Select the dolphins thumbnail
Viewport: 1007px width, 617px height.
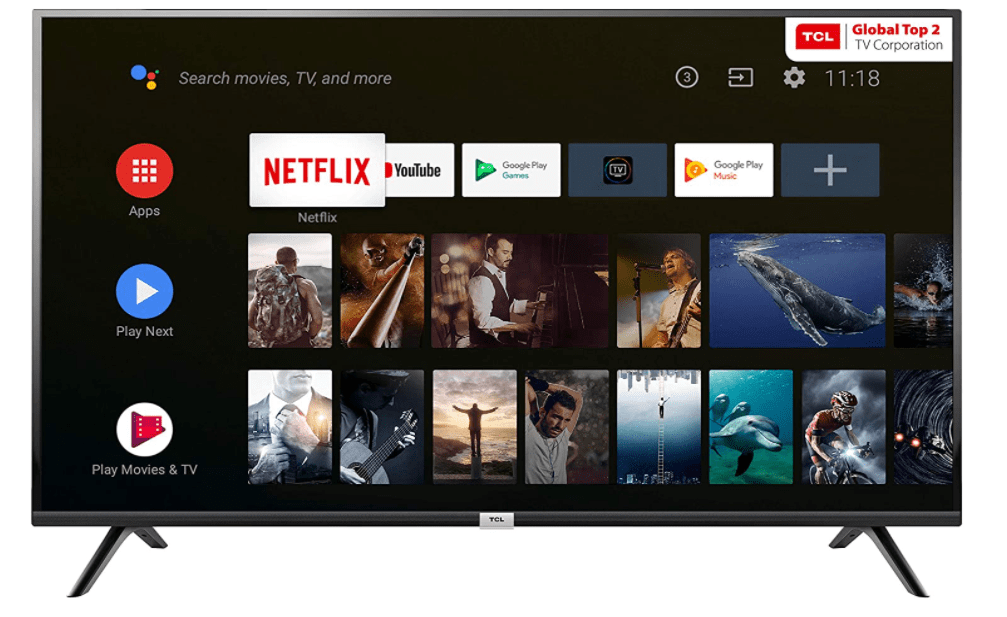(751, 427)
